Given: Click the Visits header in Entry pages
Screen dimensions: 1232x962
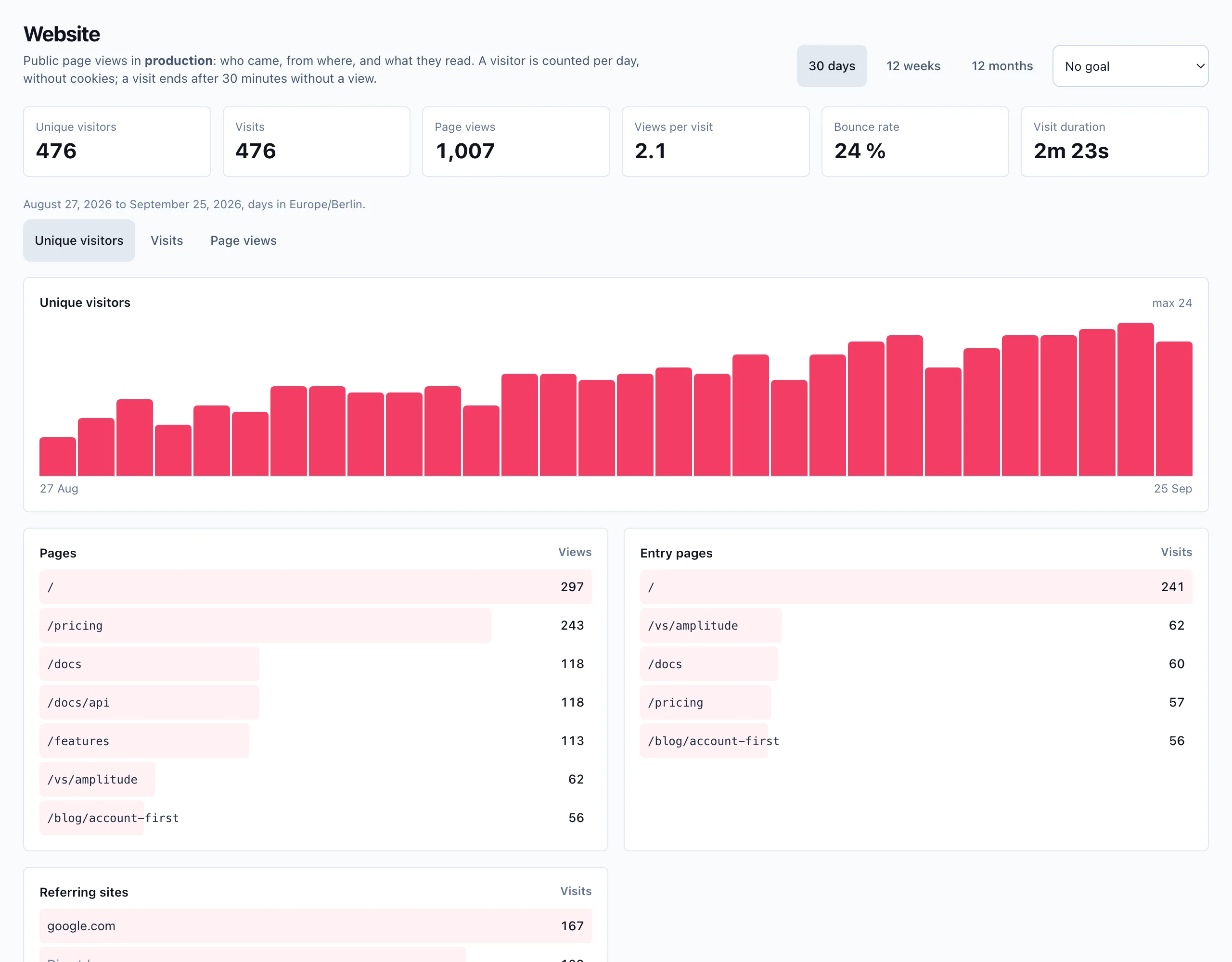Looking at the screenshot, I should click(x=1176, y=552).
